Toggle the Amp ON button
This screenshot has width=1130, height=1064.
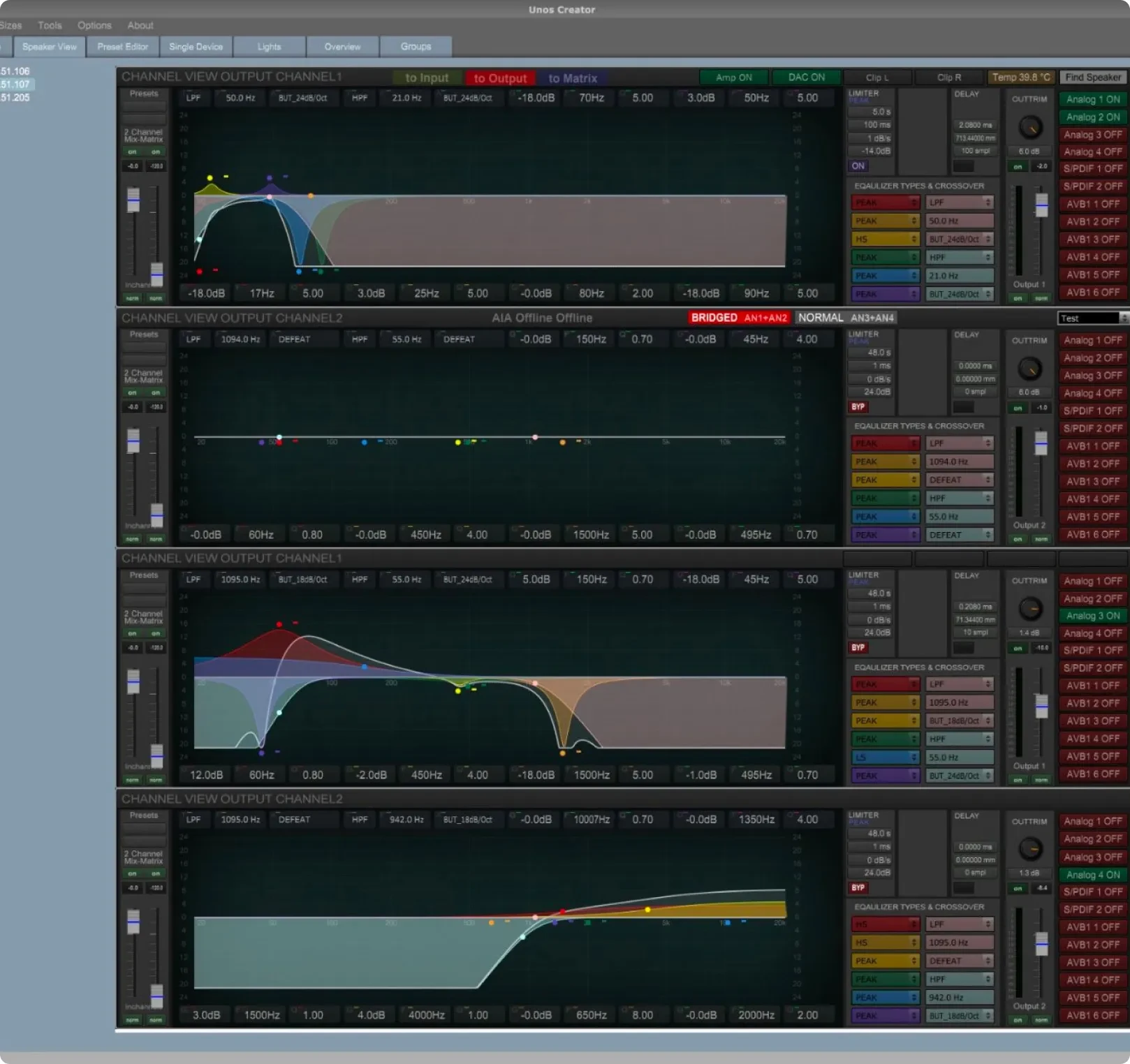(x=733, y=77)
